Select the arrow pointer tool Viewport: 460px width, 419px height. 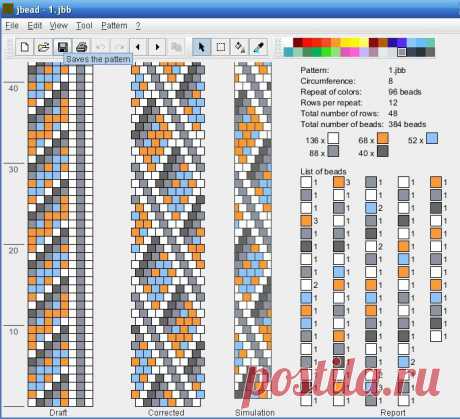[x=201, y=47]
